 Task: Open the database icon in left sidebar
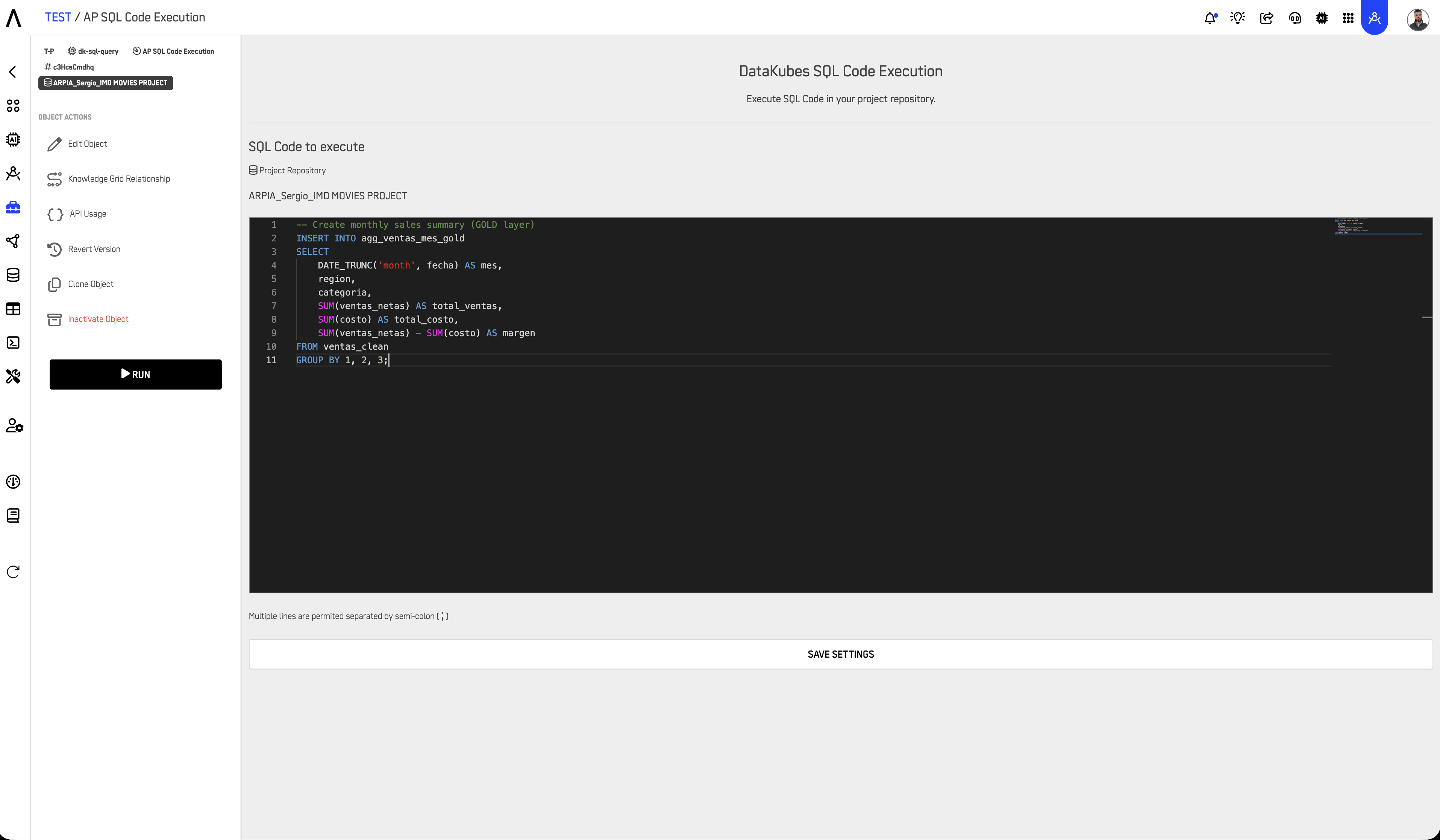13,275
